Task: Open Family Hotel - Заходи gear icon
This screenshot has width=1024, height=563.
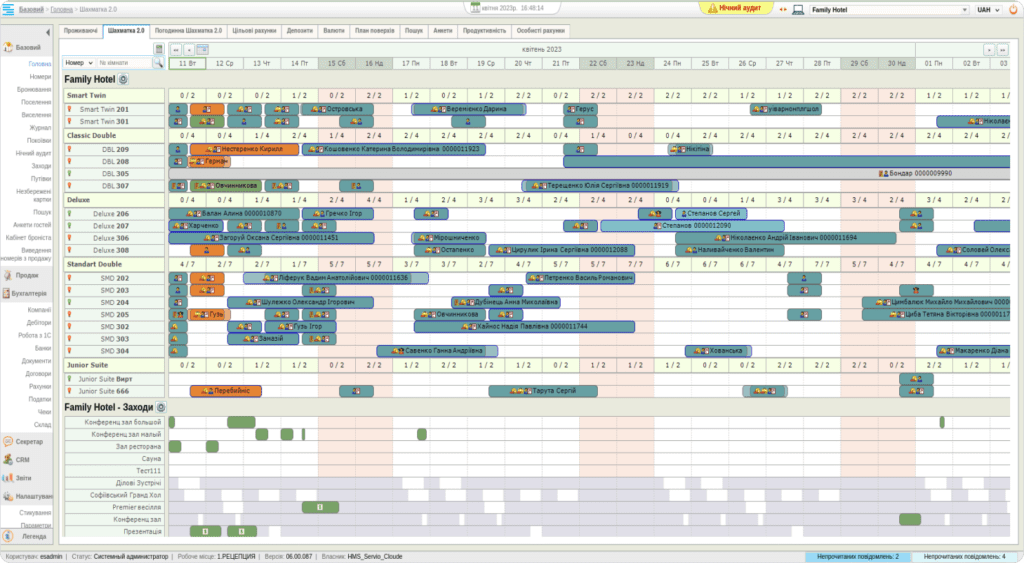Action: (160, 408)
